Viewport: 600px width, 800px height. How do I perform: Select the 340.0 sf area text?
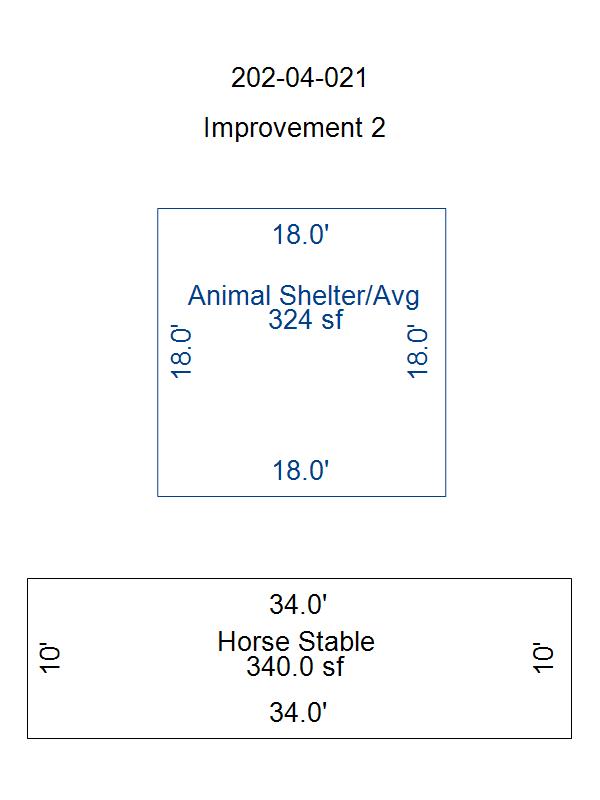click(x=295, y=666)
